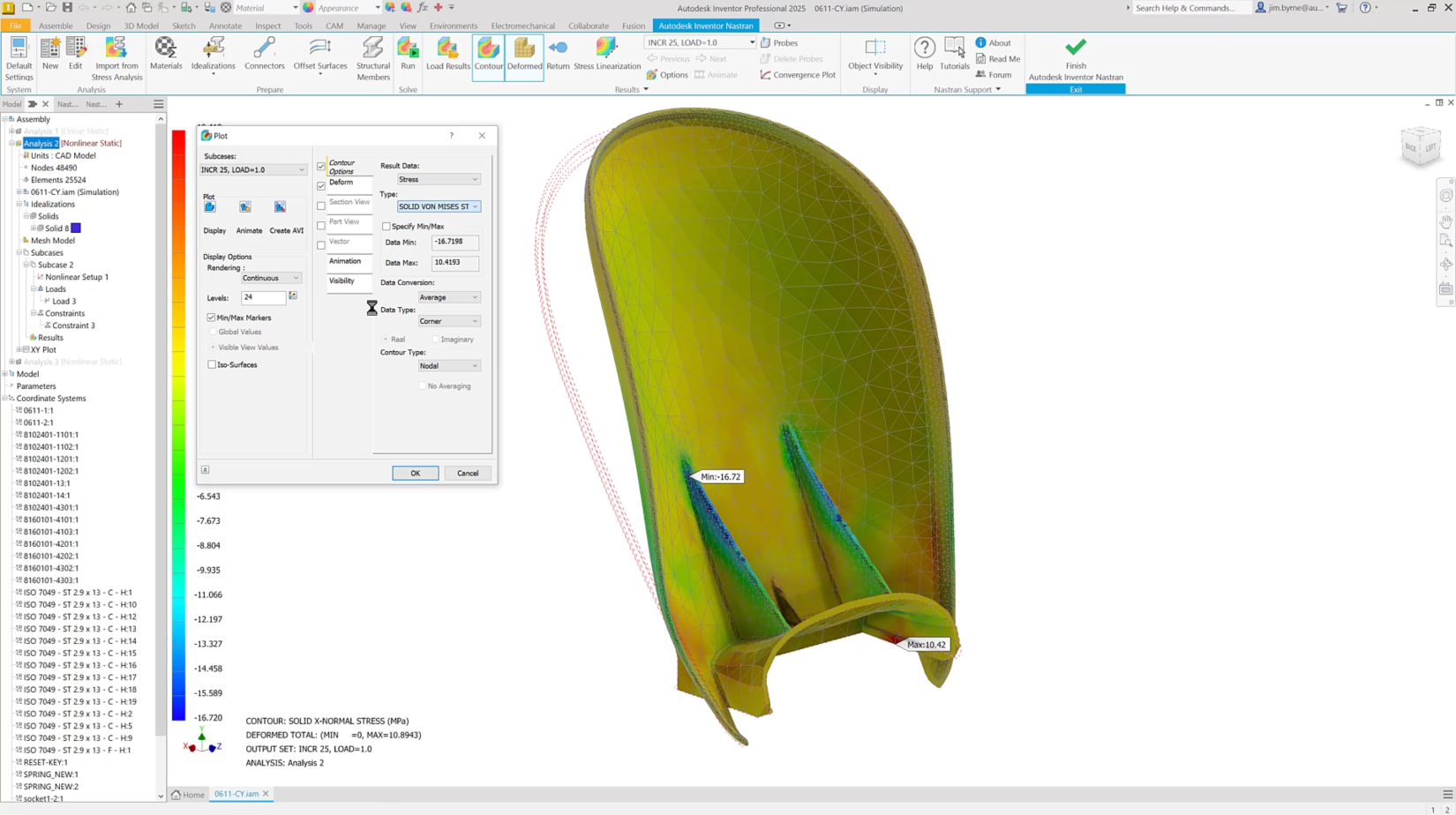Viewport: 1456px width, 815px height.
Task: Uncheck the Deform checkbox
Action: (x=321, y=185)
